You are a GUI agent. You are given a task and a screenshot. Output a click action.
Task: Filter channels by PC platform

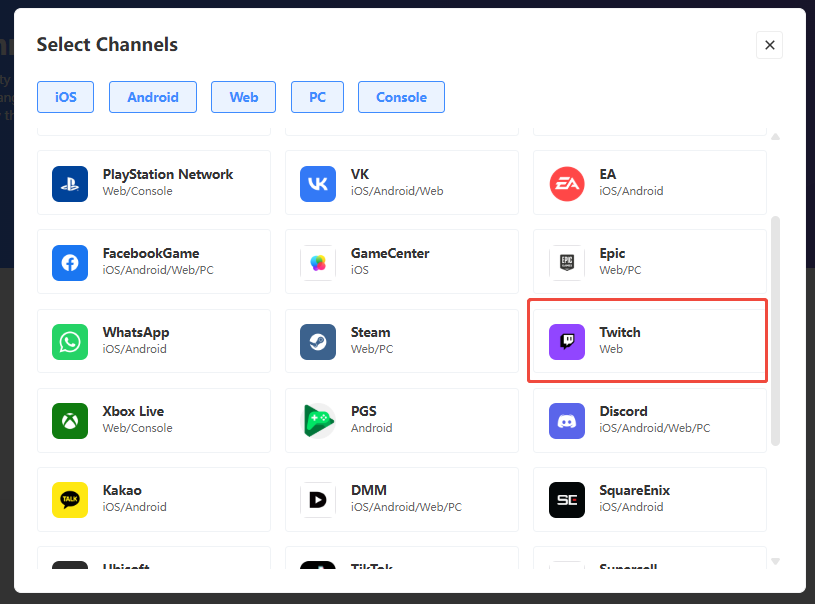317,97
